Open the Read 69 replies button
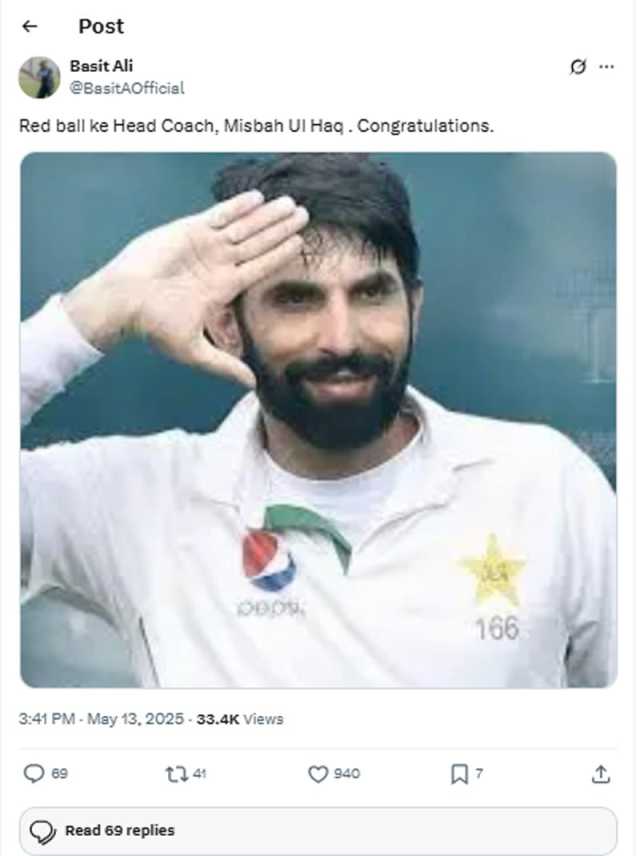This screenshot has width=640, height=856. (x=318, y=830)
